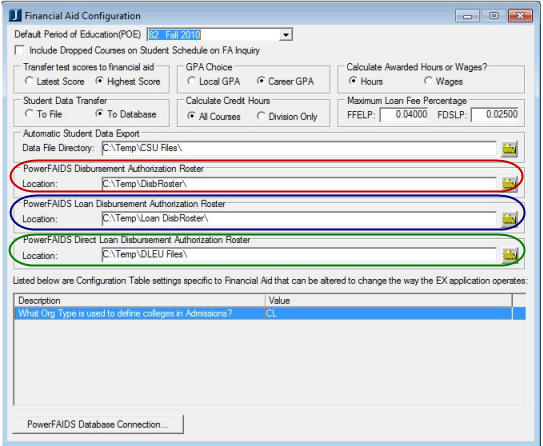Click the Value column header
Viewport: 543px width, 446px height.
[x=389, y=300]
